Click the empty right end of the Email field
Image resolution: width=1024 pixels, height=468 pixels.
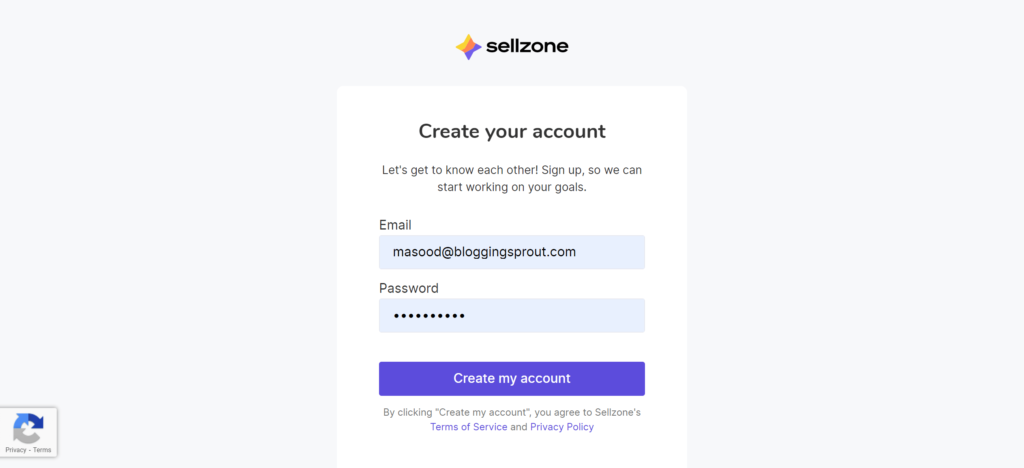tap(611, 252)
